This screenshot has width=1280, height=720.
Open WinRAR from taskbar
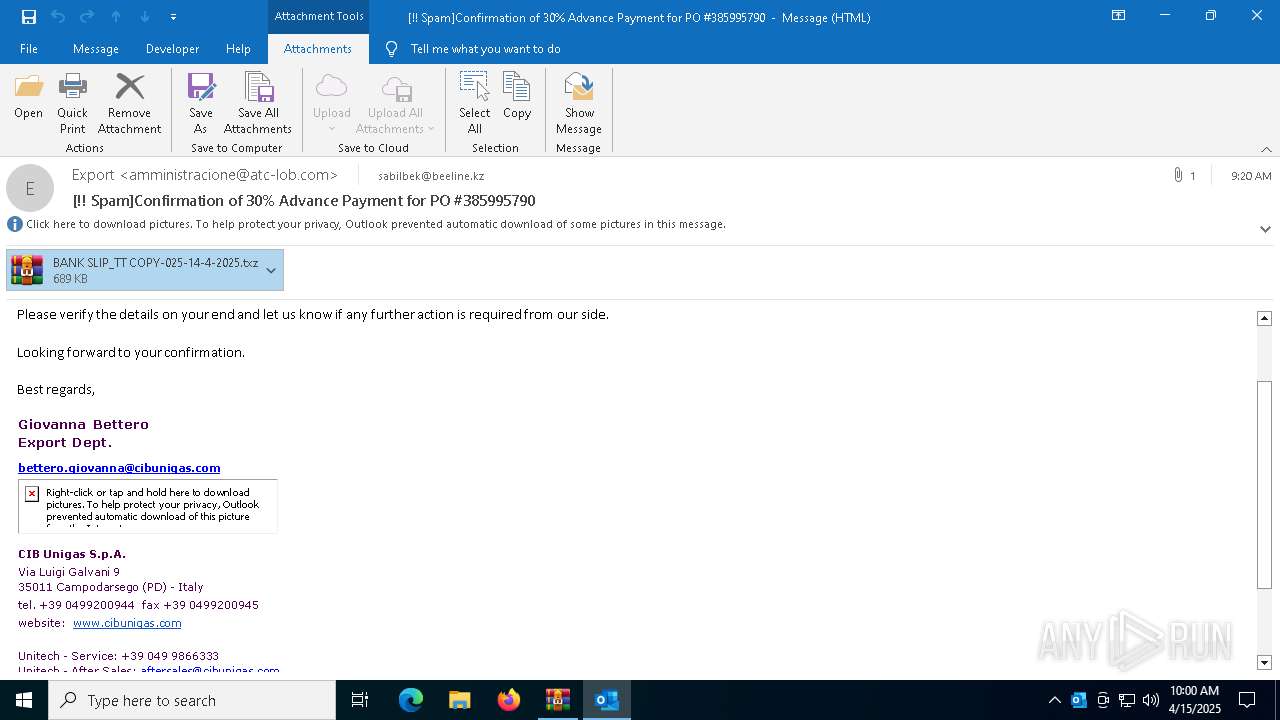(x=558, y=700)
